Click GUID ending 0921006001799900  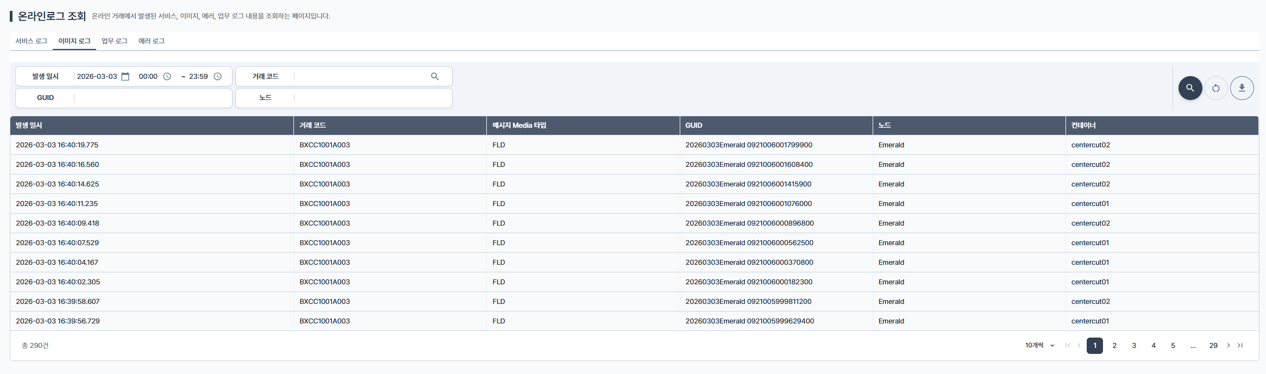coord(749,145)
